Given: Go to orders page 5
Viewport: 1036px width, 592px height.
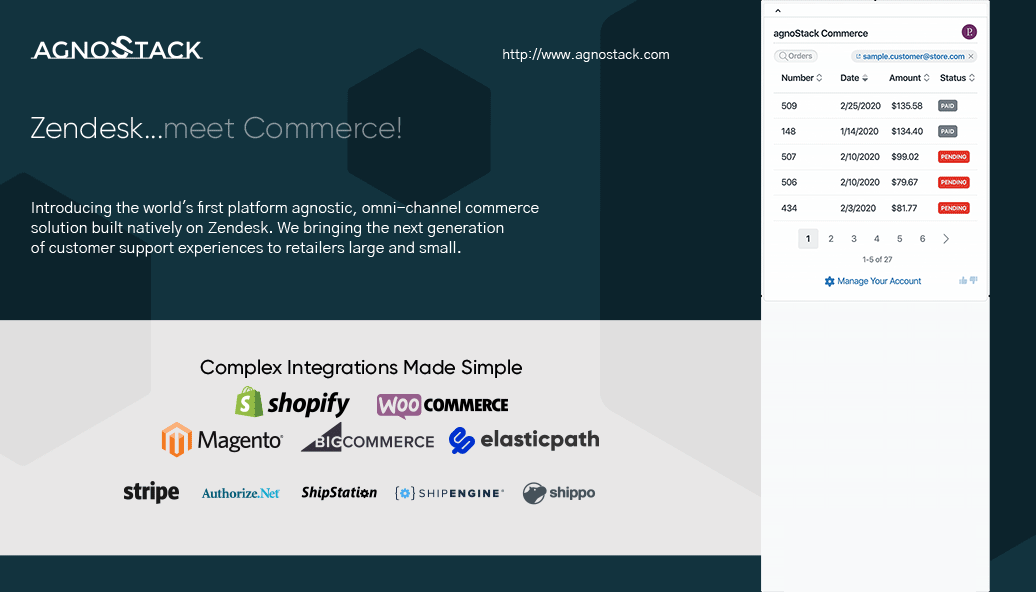Looking at the screenshot, I should click(899, 239).
